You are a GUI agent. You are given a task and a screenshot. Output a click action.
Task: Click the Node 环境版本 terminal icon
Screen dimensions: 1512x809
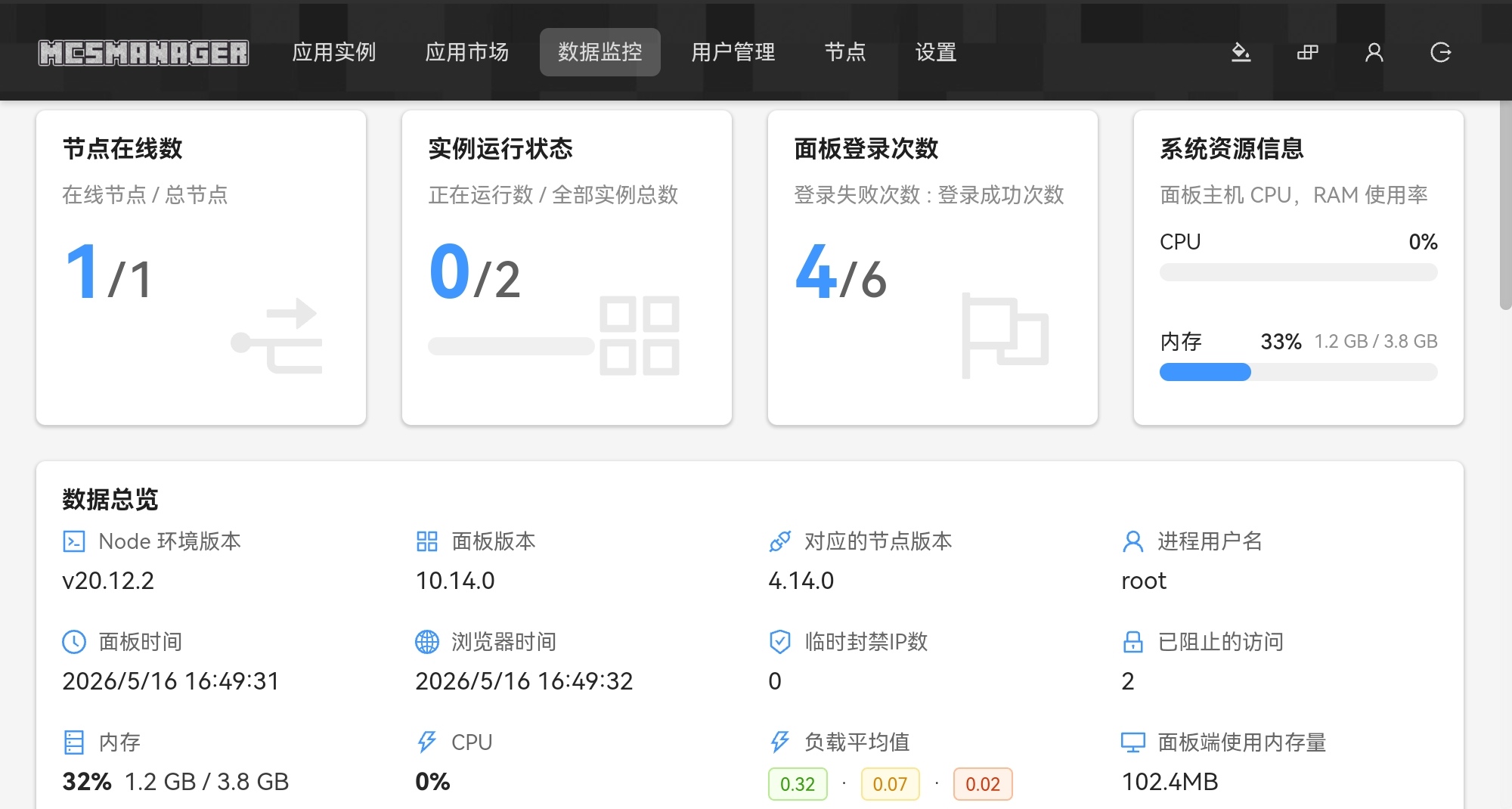coord(74,541)
